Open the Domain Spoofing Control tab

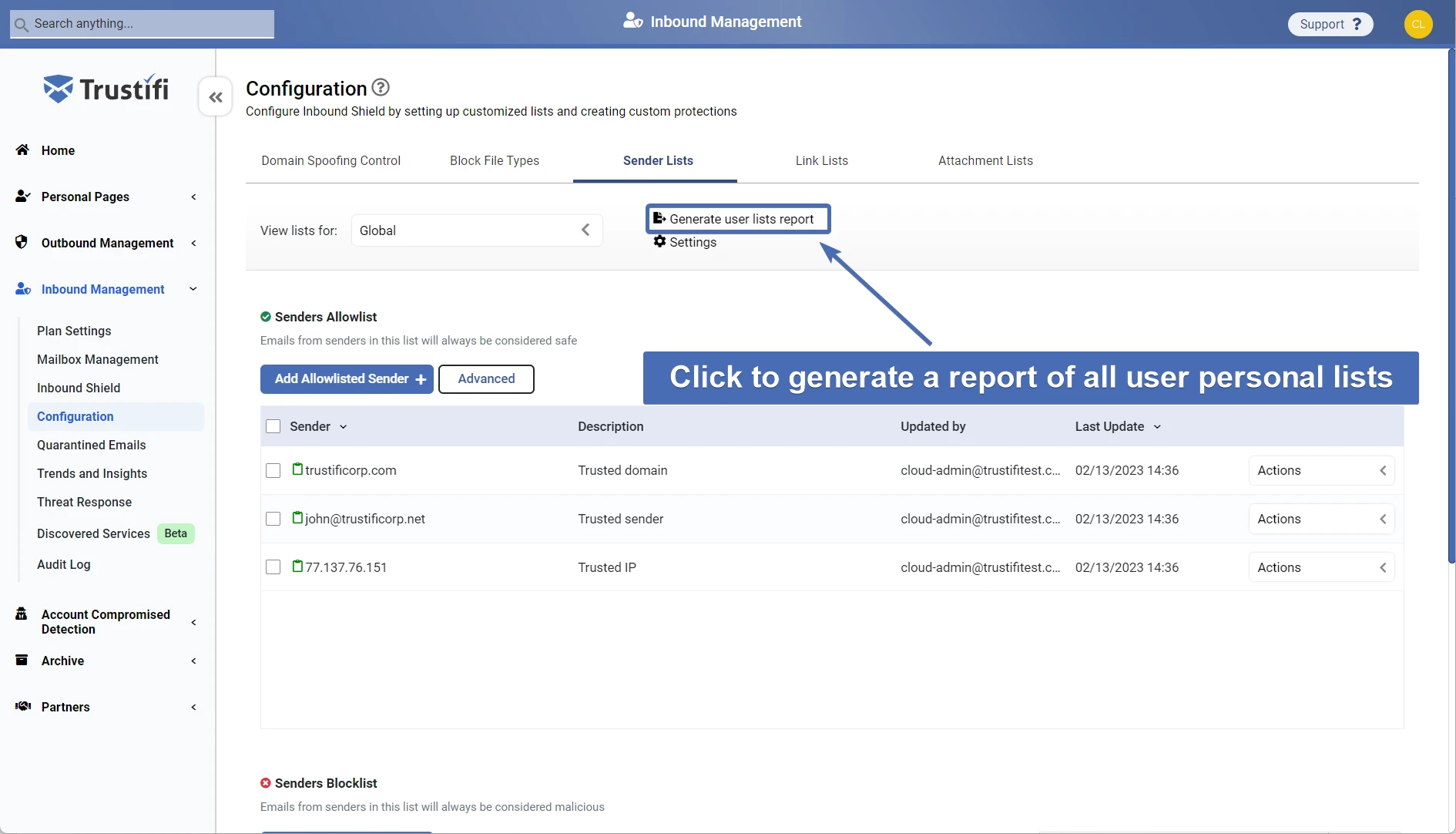pos(330,160)
